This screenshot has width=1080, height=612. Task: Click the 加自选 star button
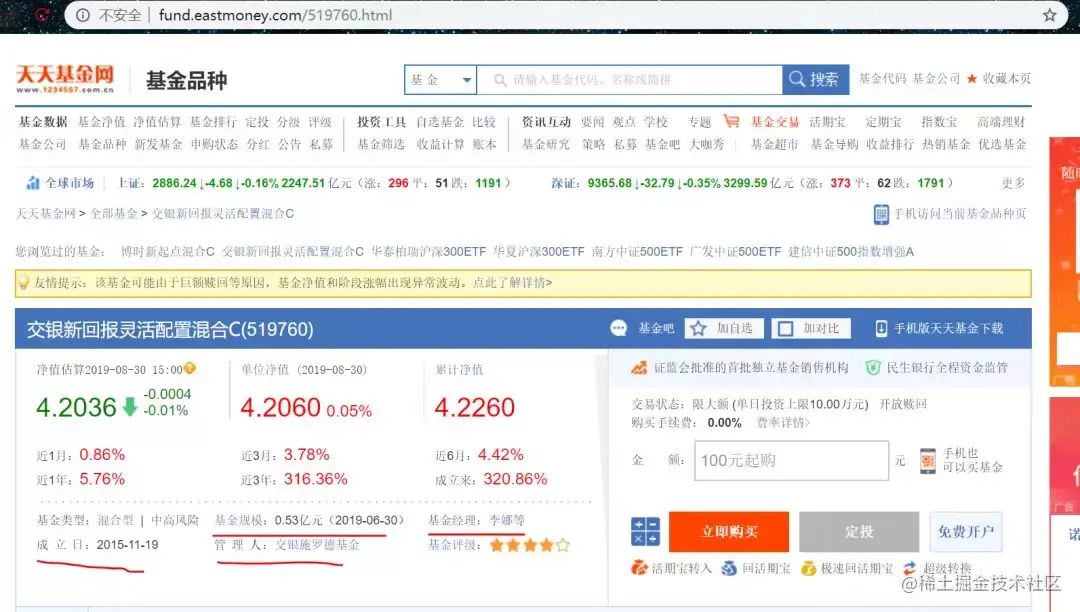point(723,328)
